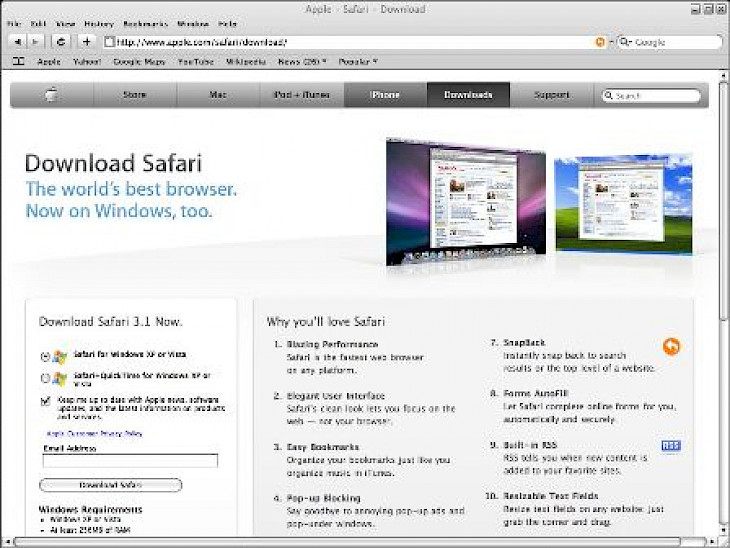Click the magnifier in Apple site search
This screenshot has height=548, width=730.
608,95
